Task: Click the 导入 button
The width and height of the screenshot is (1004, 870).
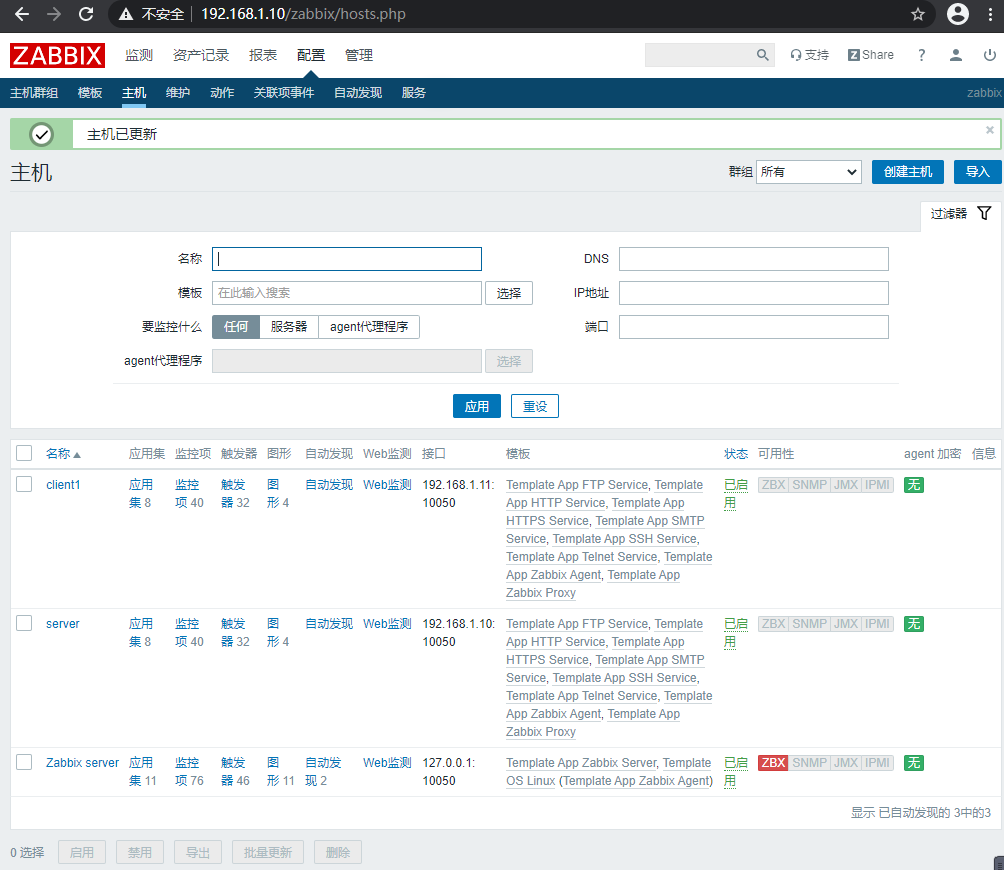Action: [977, 172]
